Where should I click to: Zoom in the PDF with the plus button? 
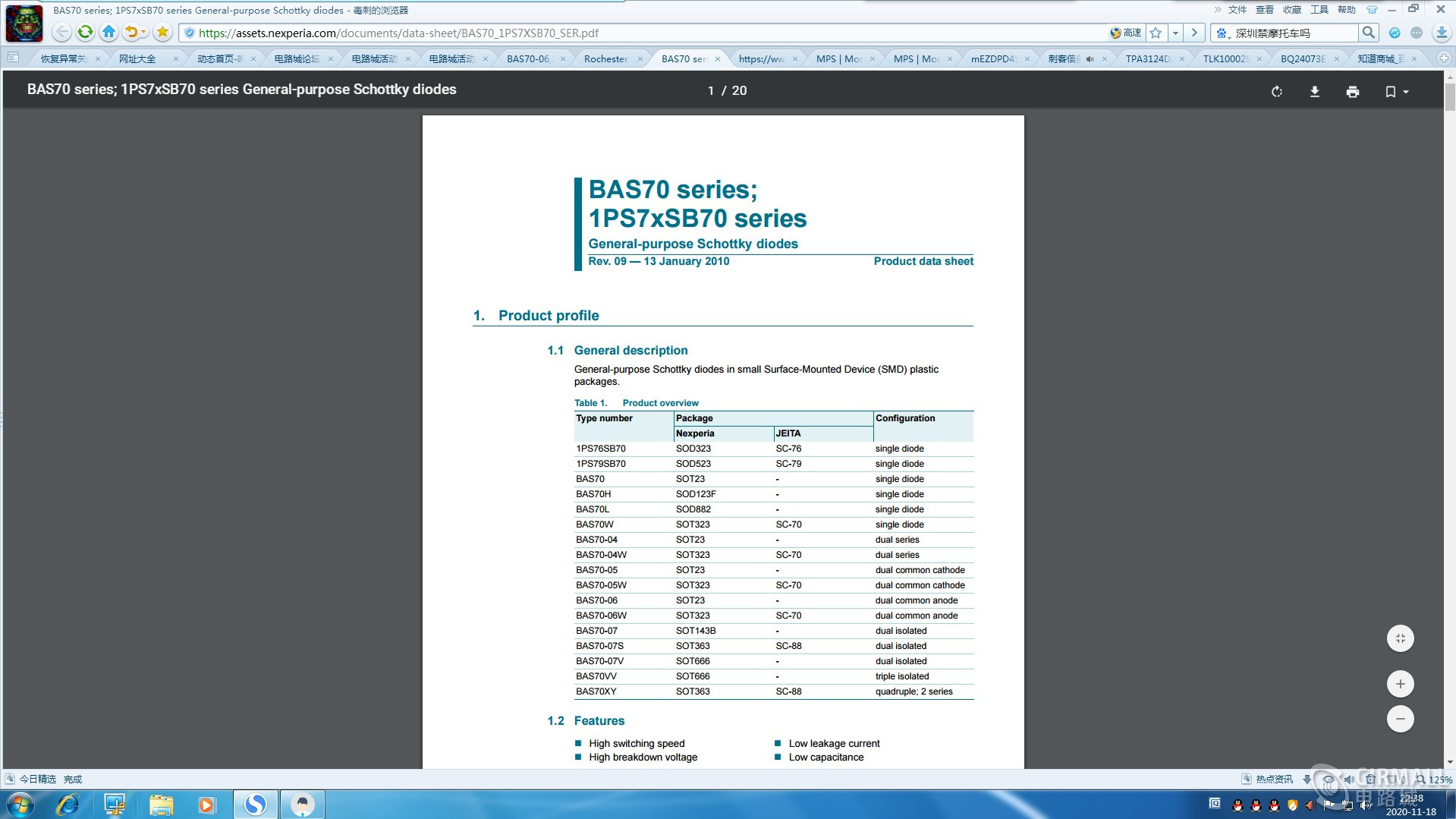pos(1401,684)
